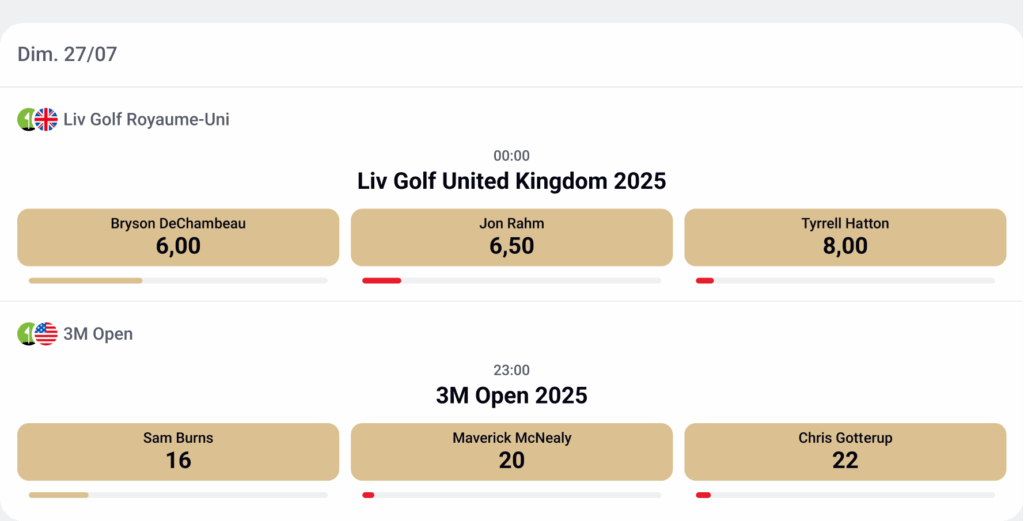Click the 23:00 start time label
The width and height of the screenshot is (1024, 521).
tap(511, 370)
